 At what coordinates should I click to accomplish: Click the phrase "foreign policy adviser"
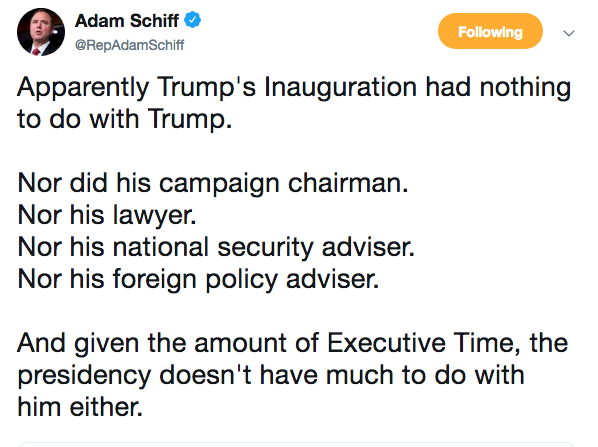pyautogui.click(x=243, y=280)
